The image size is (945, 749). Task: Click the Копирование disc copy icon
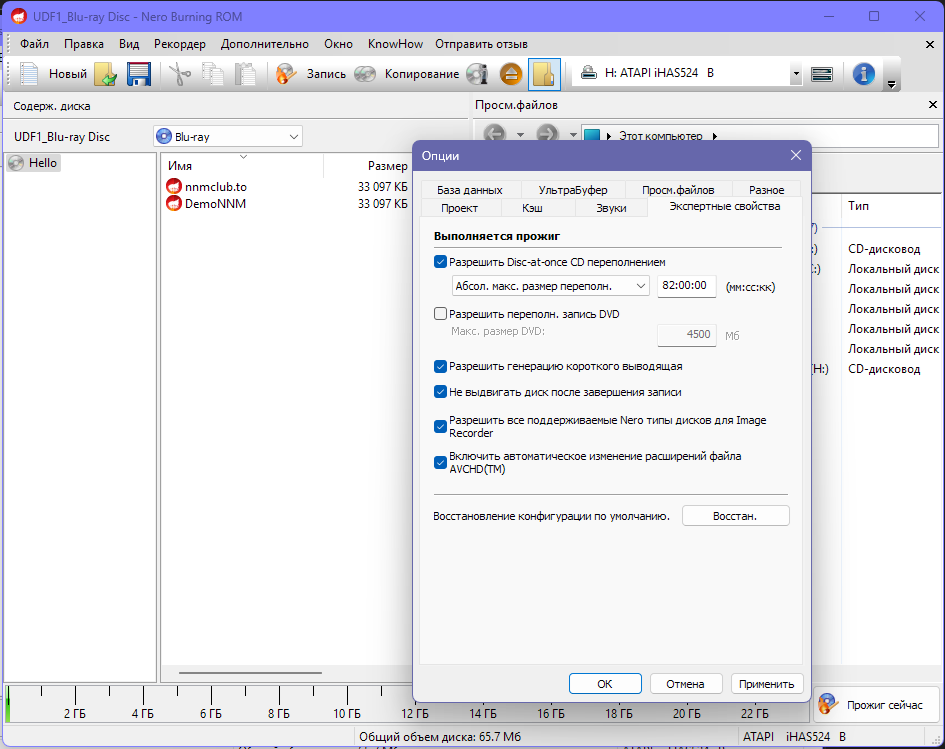[x=364, y=73]
